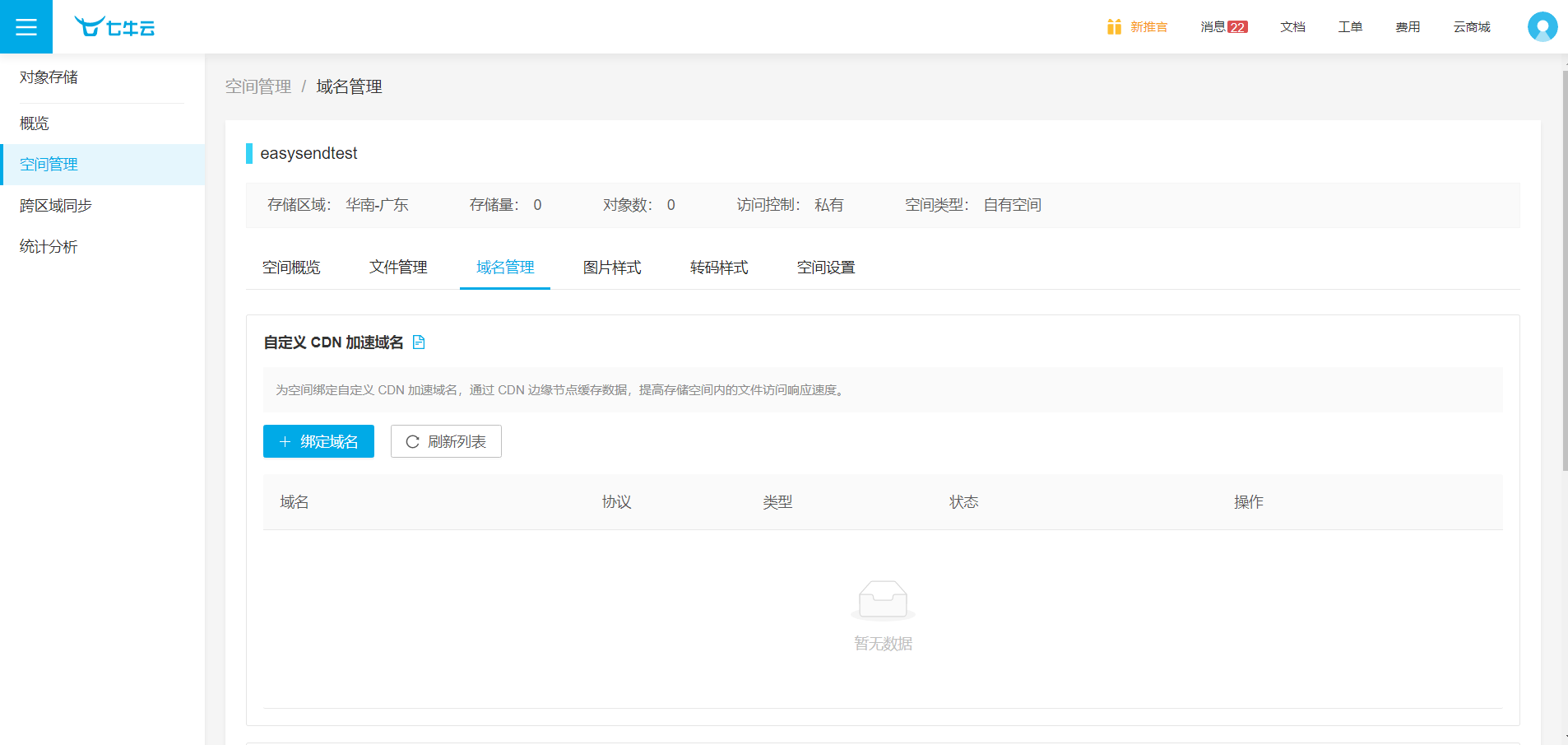Viewport: 1568px width, 745px height.
Task: Open the user avatar profile
Action: click(1542, 27)
